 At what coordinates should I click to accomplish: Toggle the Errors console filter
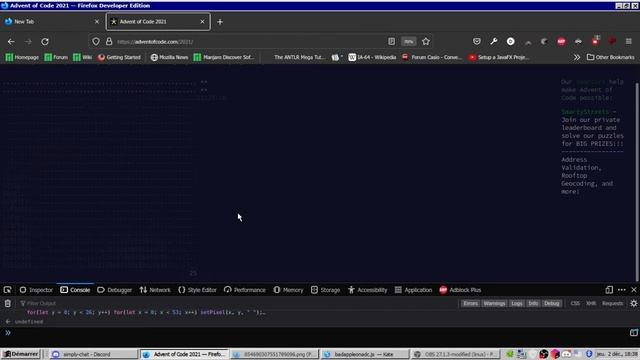pyautogui.click(x=470, y=303)
